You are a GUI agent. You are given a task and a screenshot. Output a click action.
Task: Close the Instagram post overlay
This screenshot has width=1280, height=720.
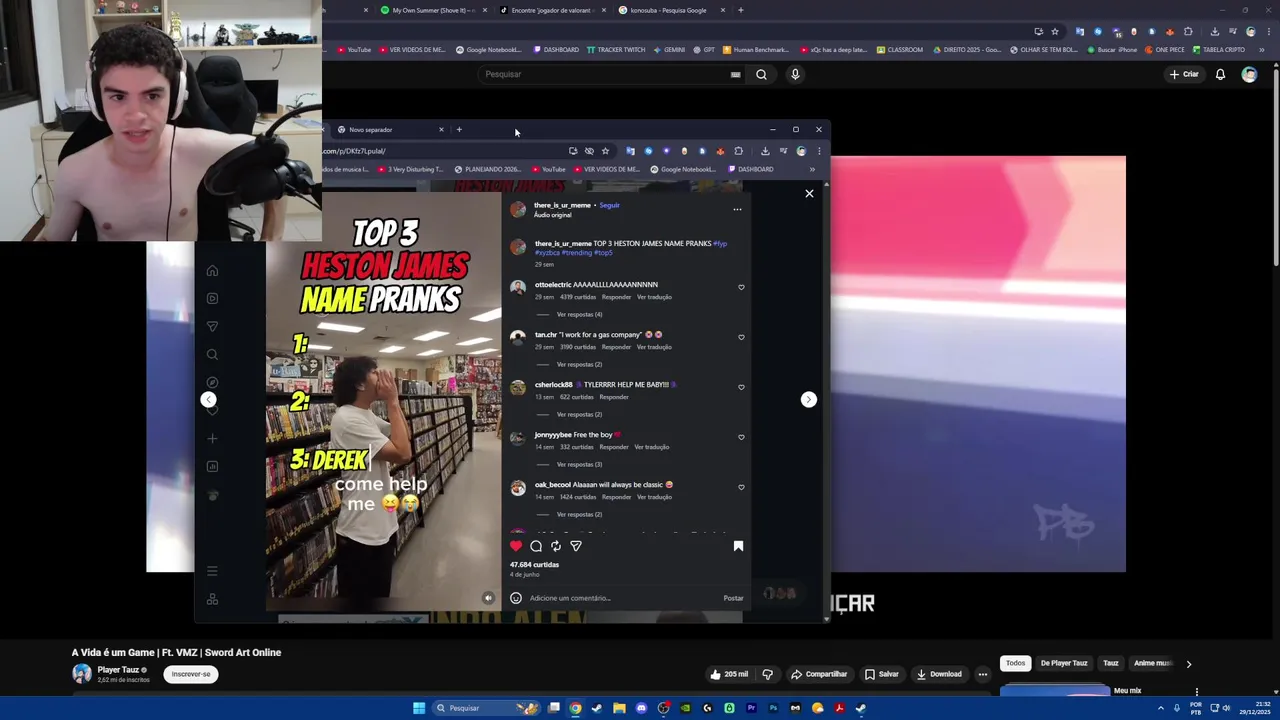pyautogui.click(x=809, y=193)
